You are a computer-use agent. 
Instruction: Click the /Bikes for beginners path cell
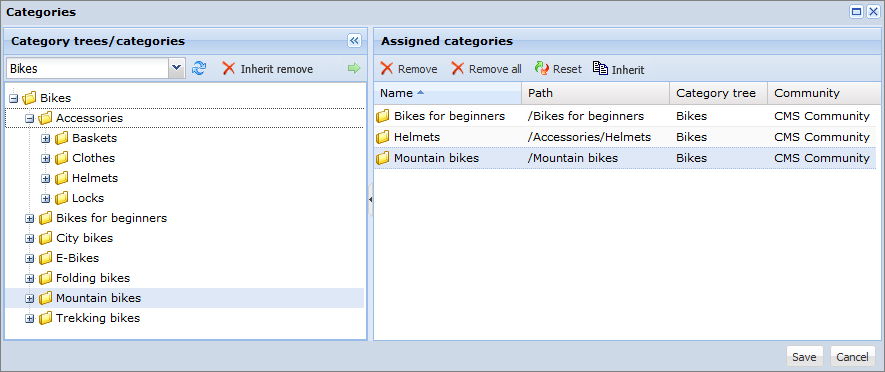pos(586,116)
